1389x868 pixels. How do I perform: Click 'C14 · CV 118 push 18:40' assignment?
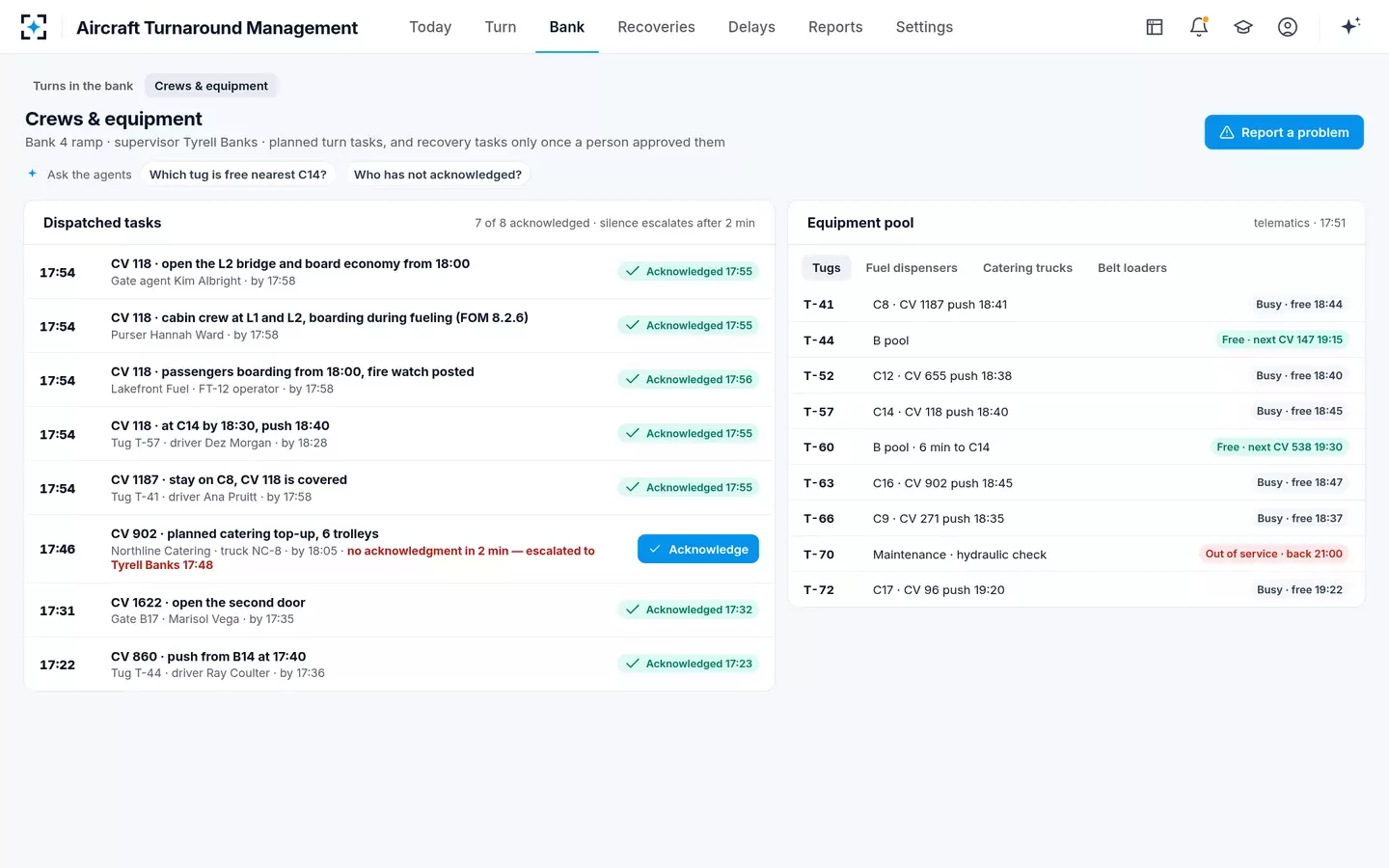[940, 412]
